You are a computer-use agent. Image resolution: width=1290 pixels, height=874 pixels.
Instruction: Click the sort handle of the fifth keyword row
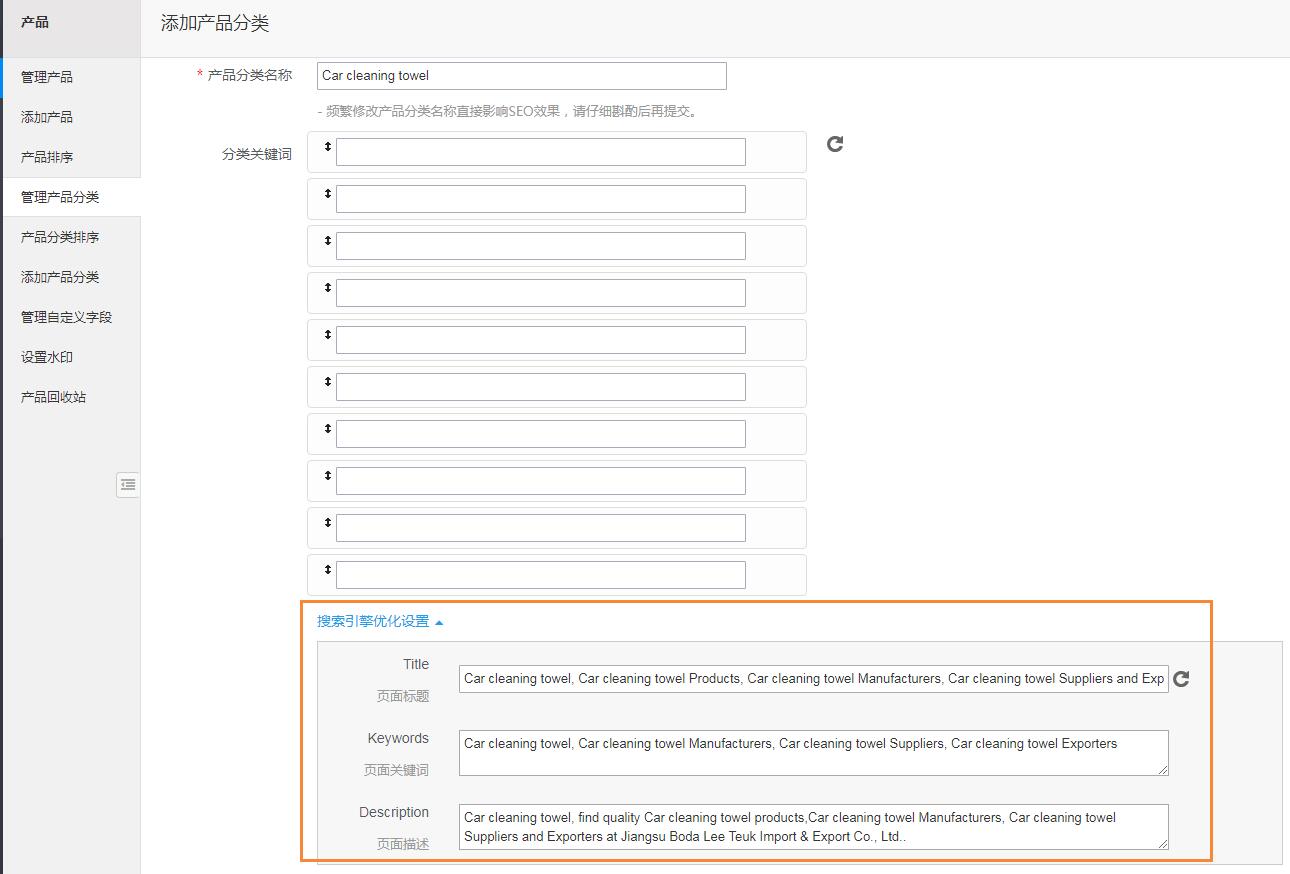point(327,335)
